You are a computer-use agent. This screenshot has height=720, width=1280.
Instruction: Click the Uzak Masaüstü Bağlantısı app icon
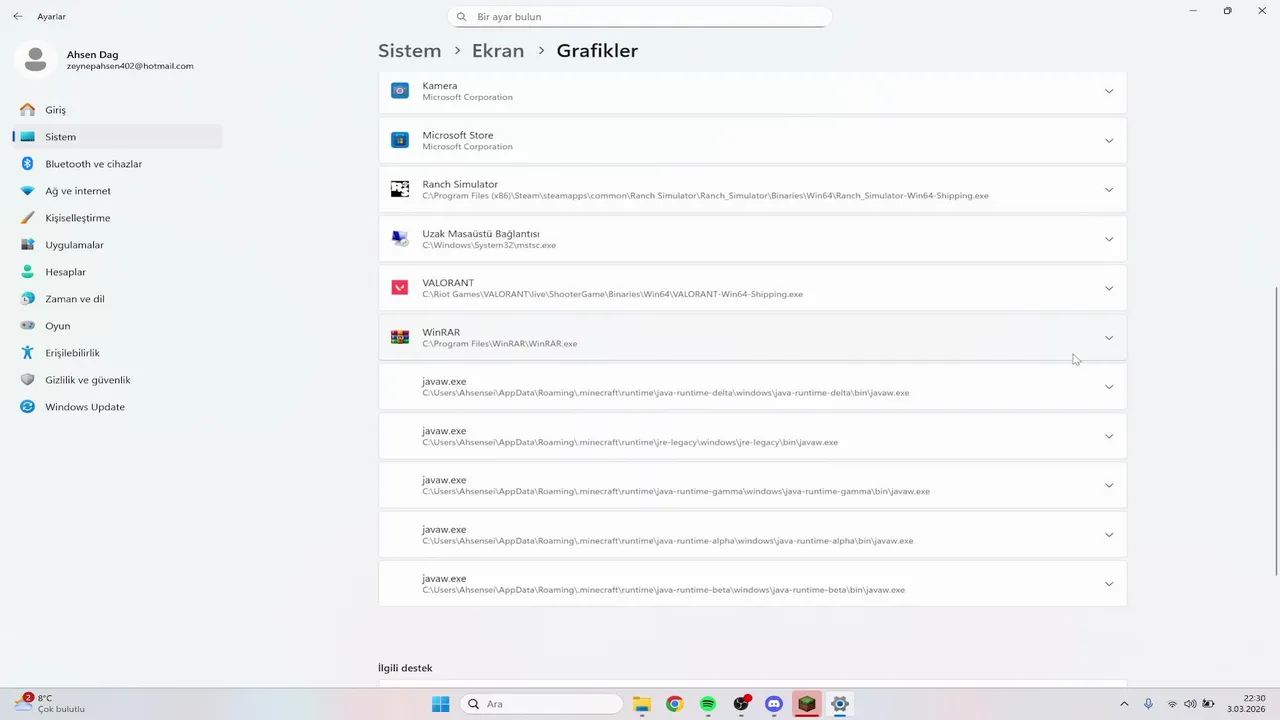400,239
